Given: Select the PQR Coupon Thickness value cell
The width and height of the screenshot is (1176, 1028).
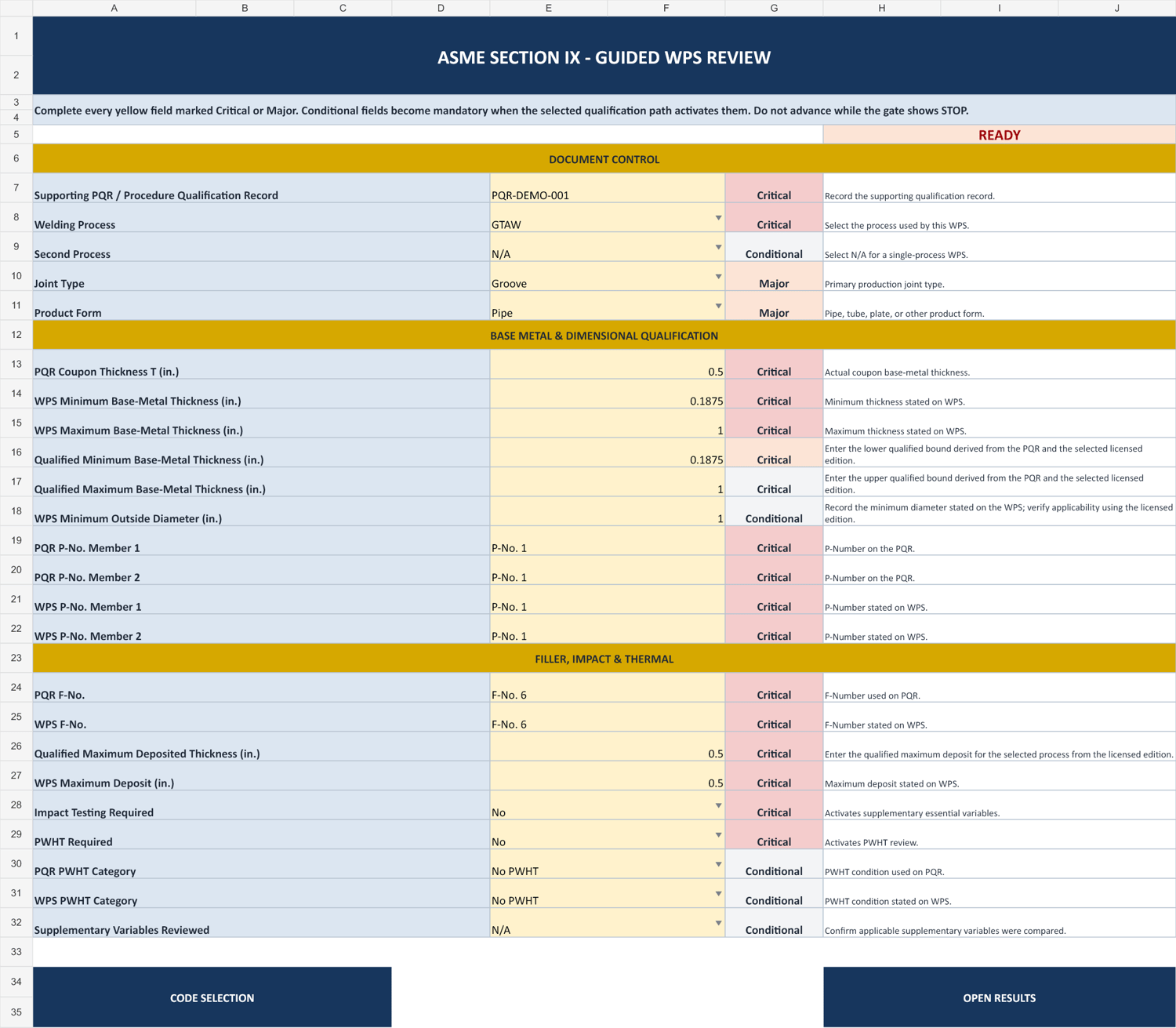Looking at the screenshot, I should [608, 365].
